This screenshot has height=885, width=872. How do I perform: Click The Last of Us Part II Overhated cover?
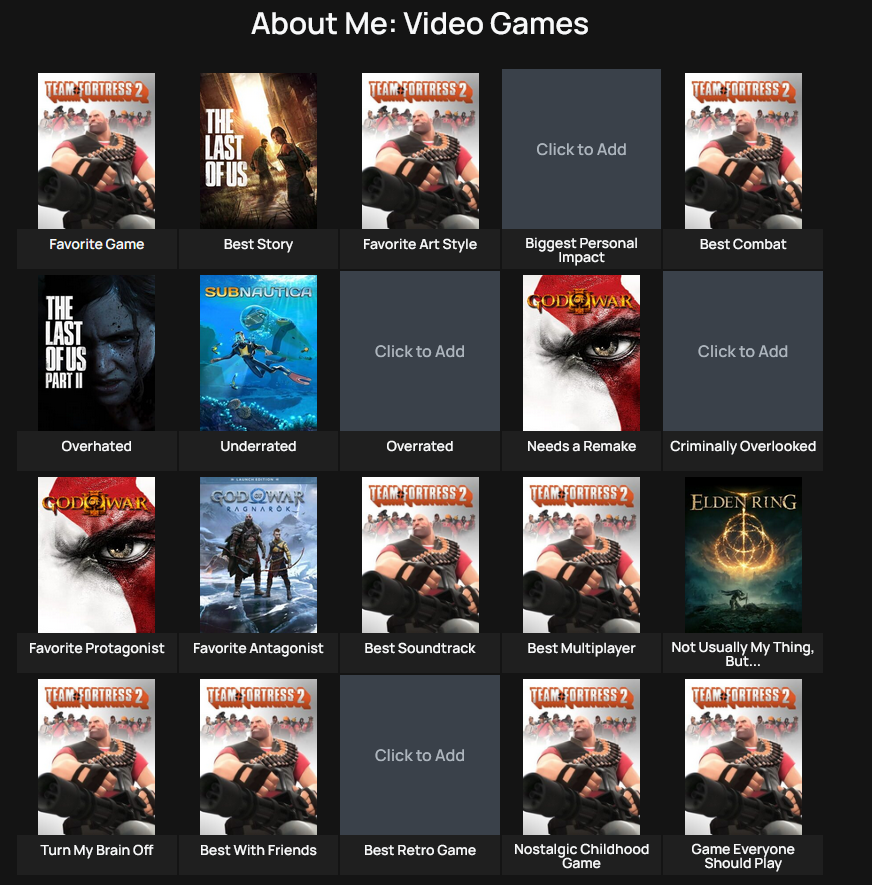tap(97, 353)
